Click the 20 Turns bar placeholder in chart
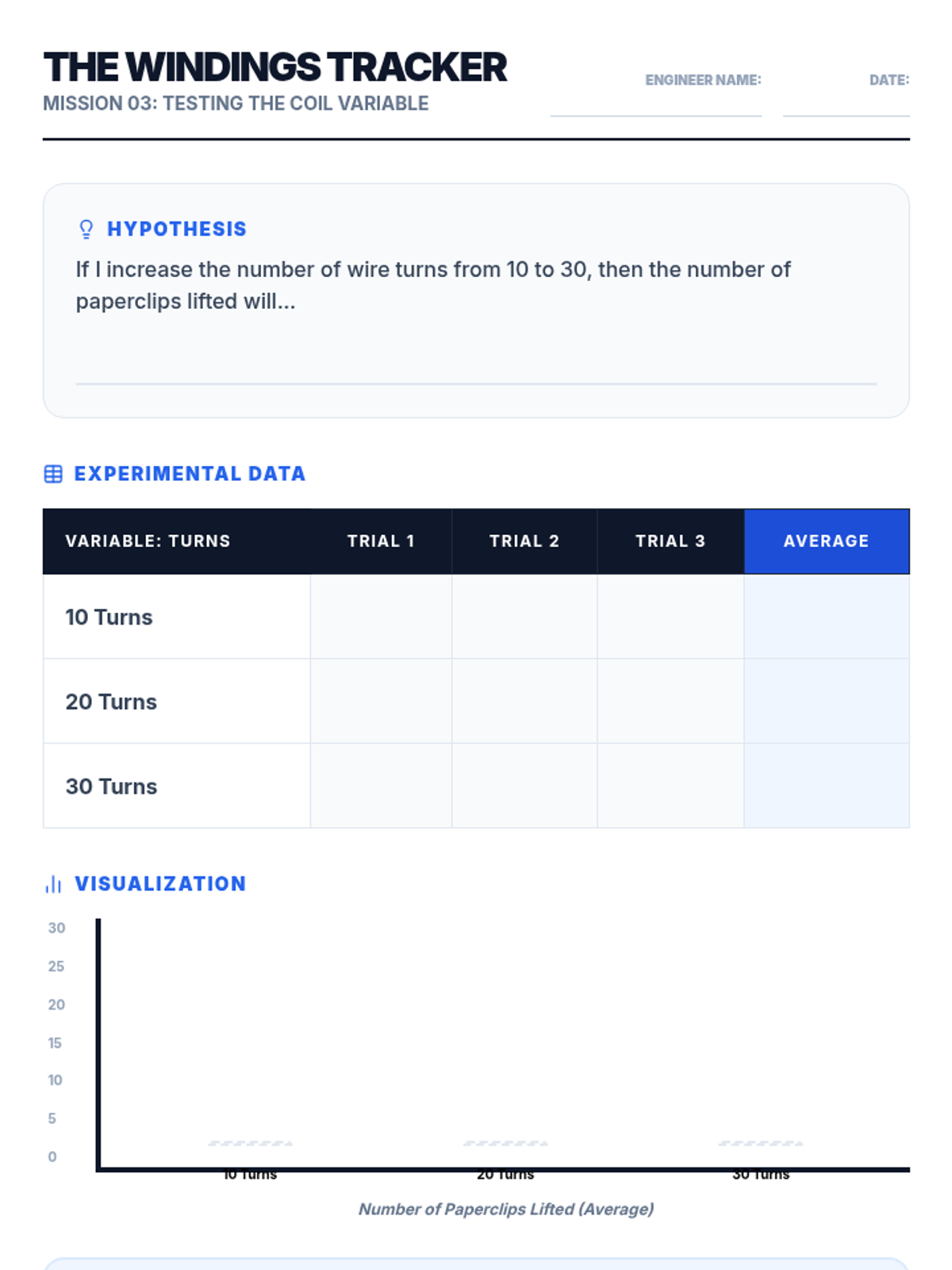The image size is (952, 1270). pyautogui.click(x=505, y=1144)
